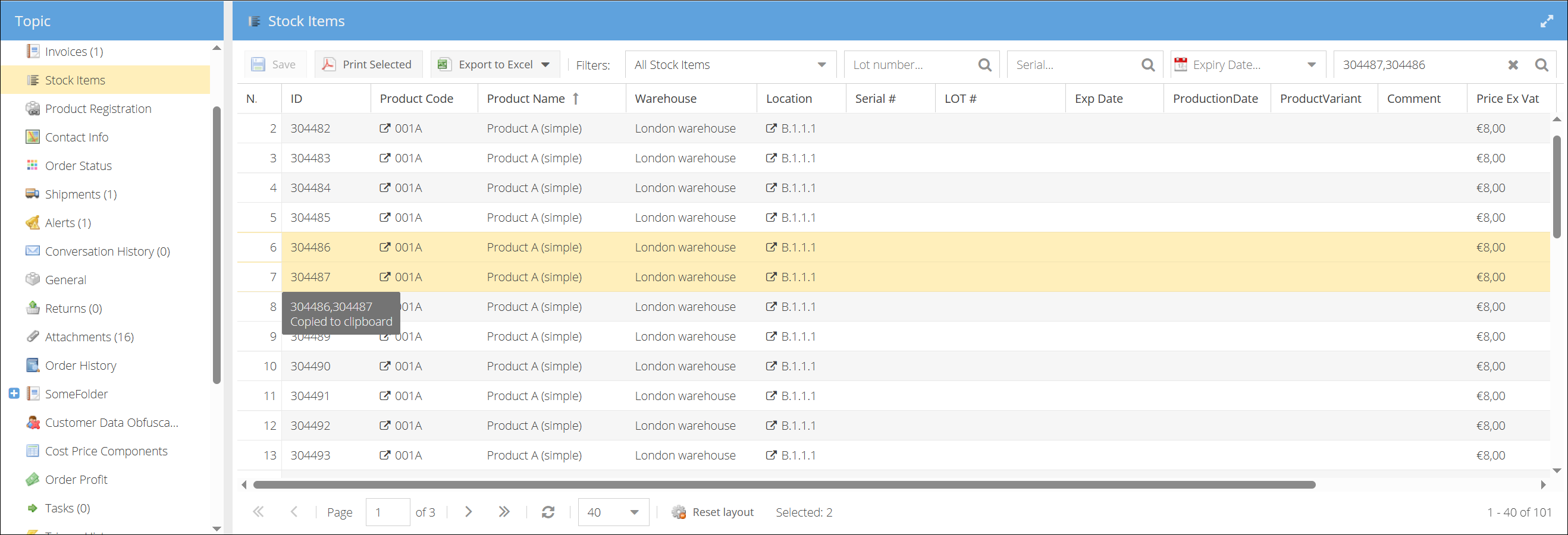Clear the 304487,304486 search with the X
Screen dimensions: 1568x535
(1514, 64)
